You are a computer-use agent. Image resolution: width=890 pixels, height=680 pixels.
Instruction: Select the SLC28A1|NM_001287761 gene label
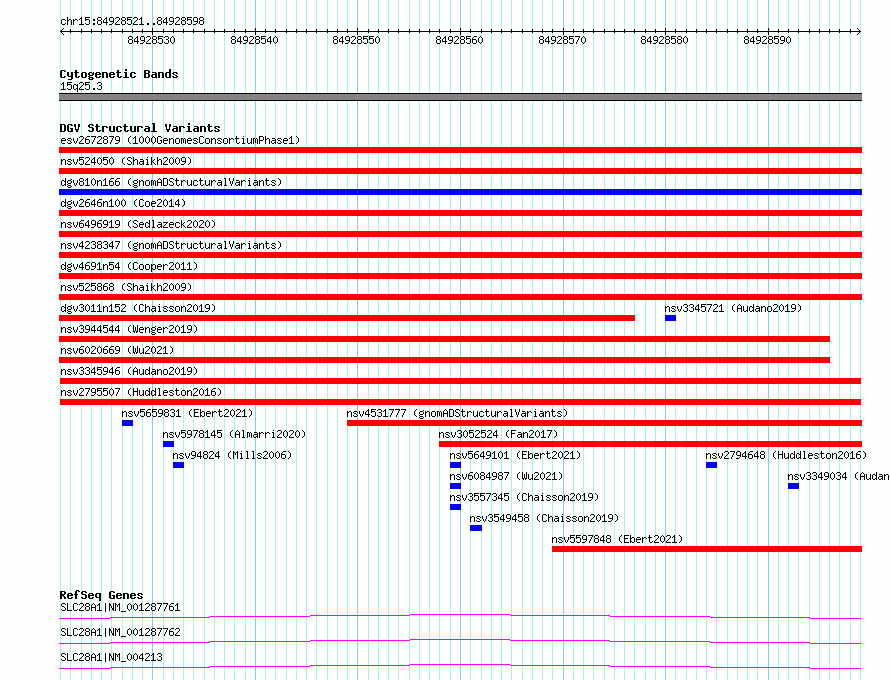pyautogui.click(x=120, y=607)
